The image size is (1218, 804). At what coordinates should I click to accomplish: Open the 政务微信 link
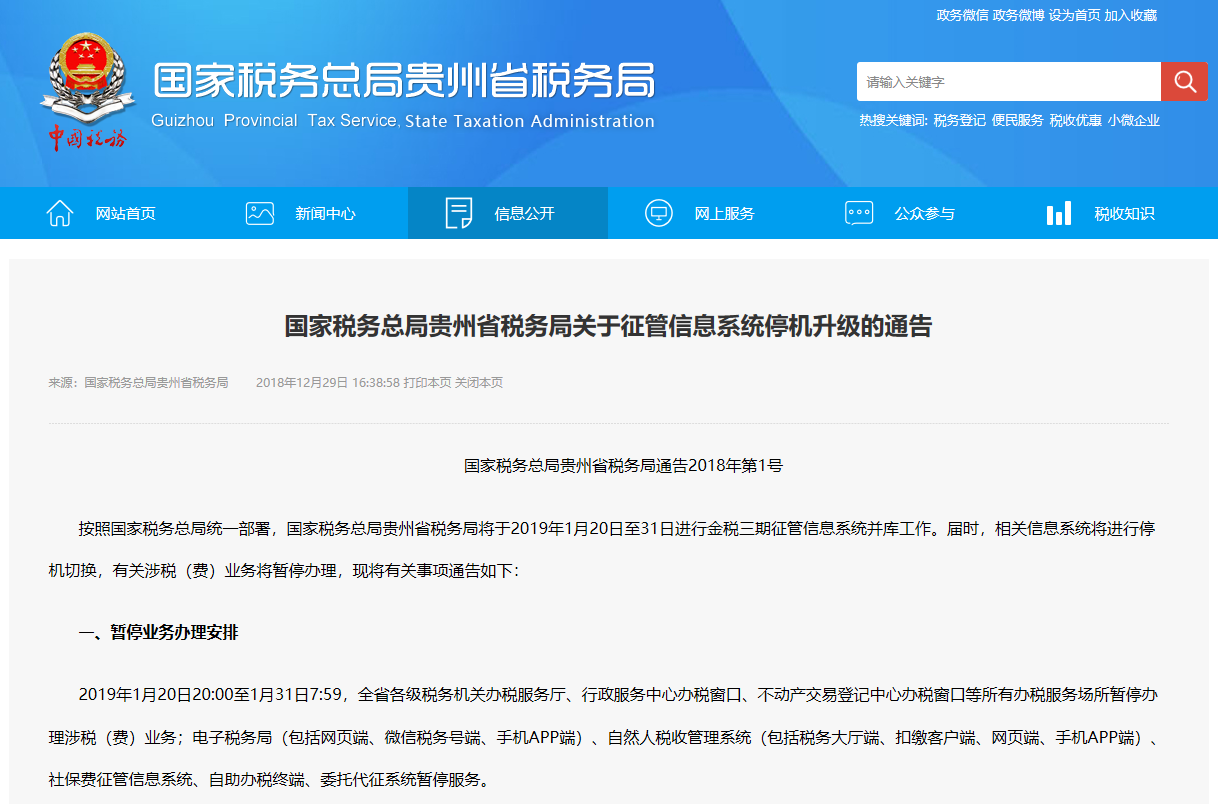pyautogui.click(x=962, y=15)
